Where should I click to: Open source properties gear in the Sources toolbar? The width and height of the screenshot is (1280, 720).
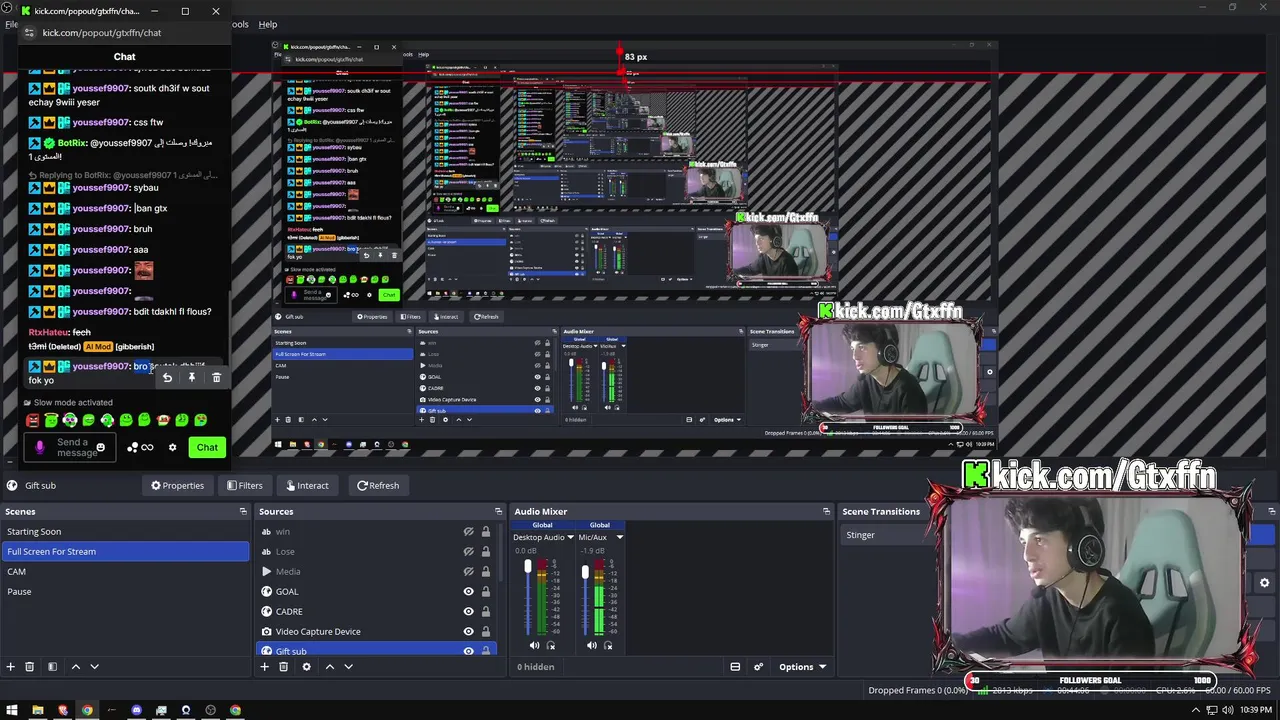coord(306,667)
